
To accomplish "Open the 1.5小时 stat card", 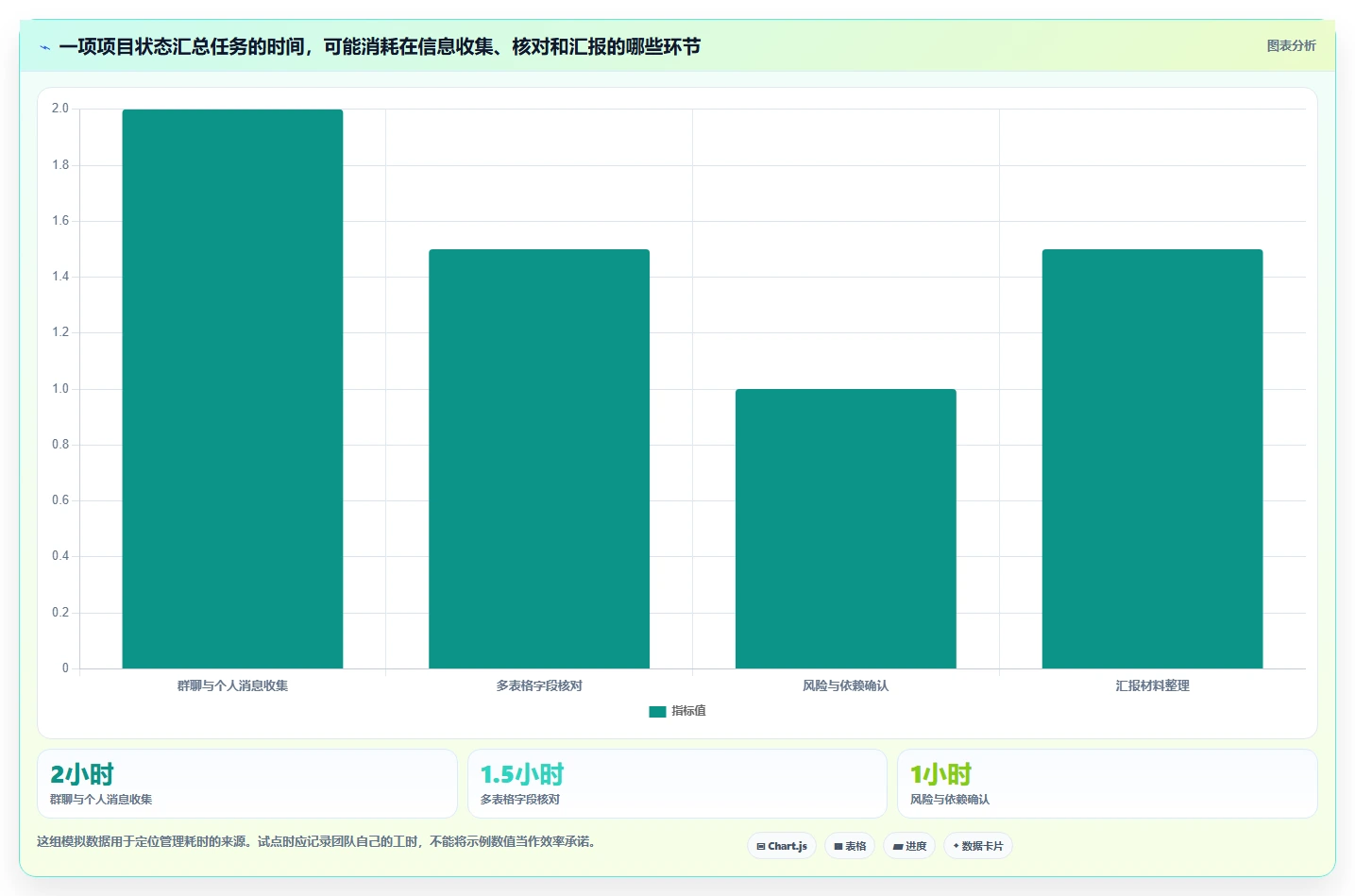I will [x=677, y=784].
